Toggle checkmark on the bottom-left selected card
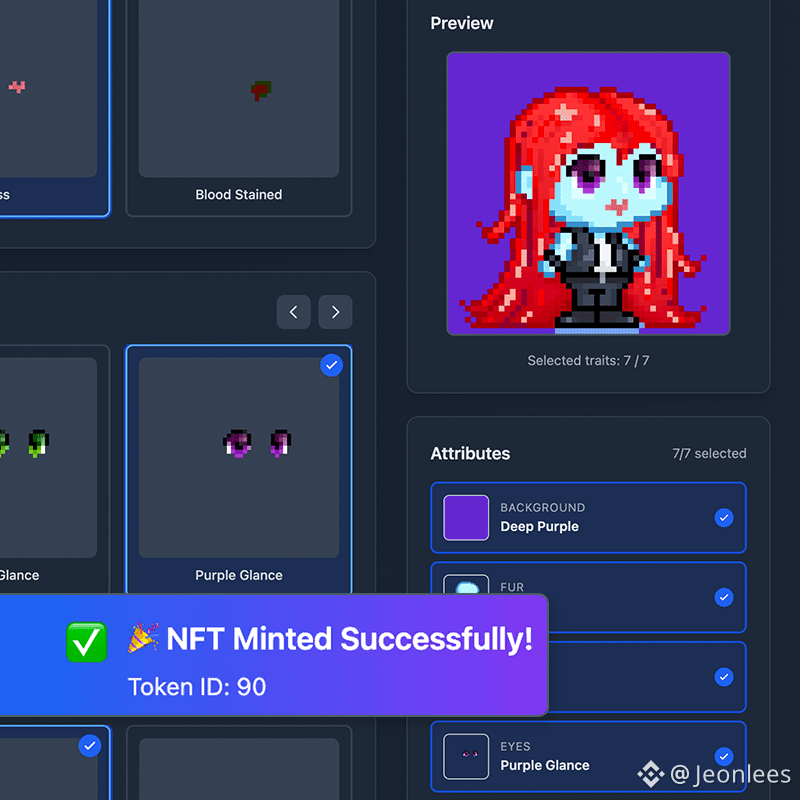The width and height of the screenshot is (800, 800). [90, 746]
